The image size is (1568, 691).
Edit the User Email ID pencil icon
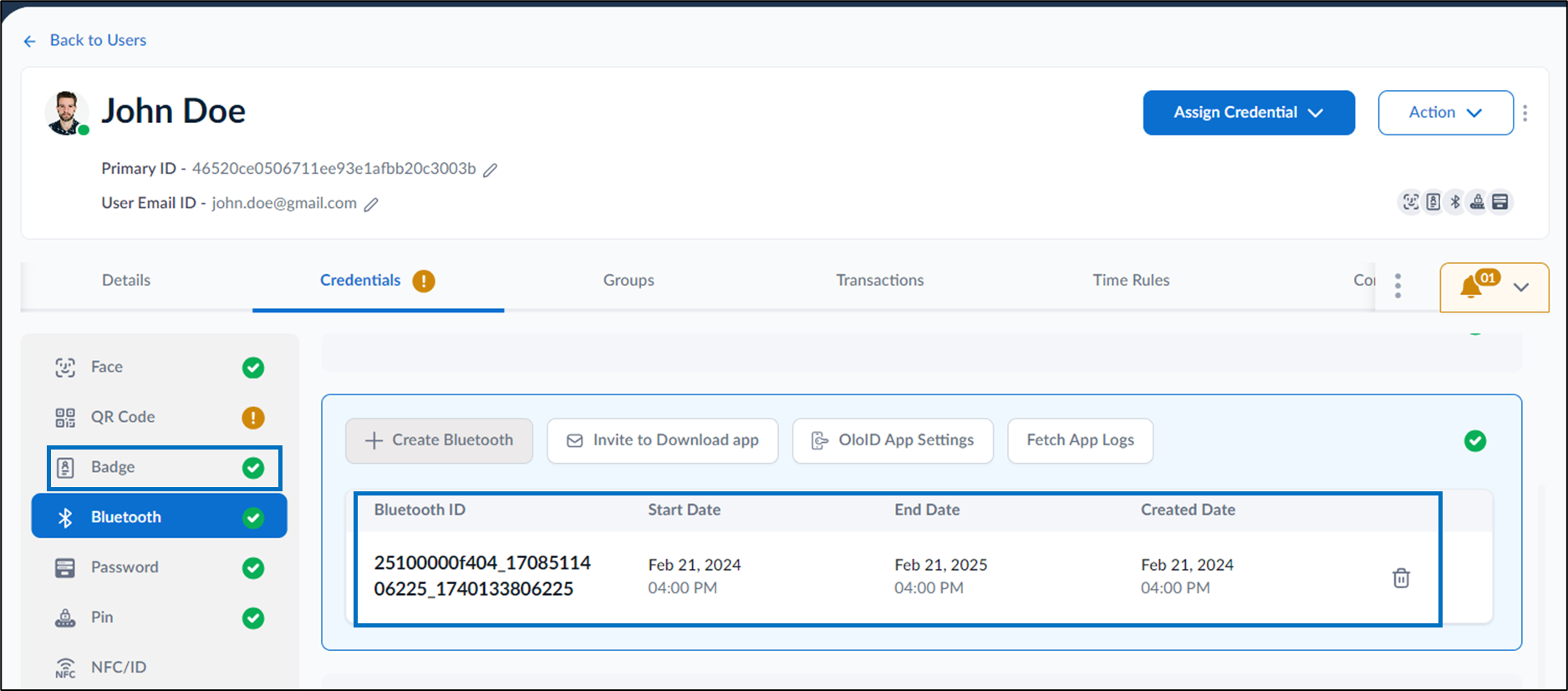pos(371,204)
